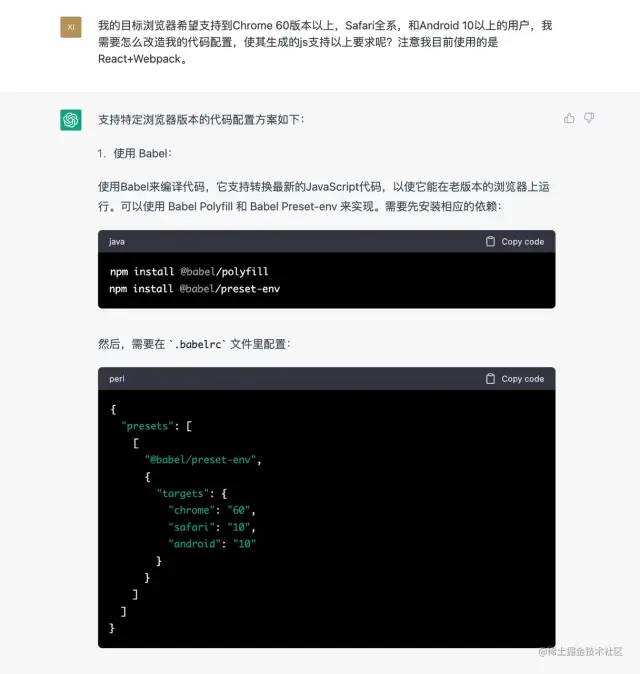Click the java language label
Screen dimensions: 640x674
click(117, 242)
